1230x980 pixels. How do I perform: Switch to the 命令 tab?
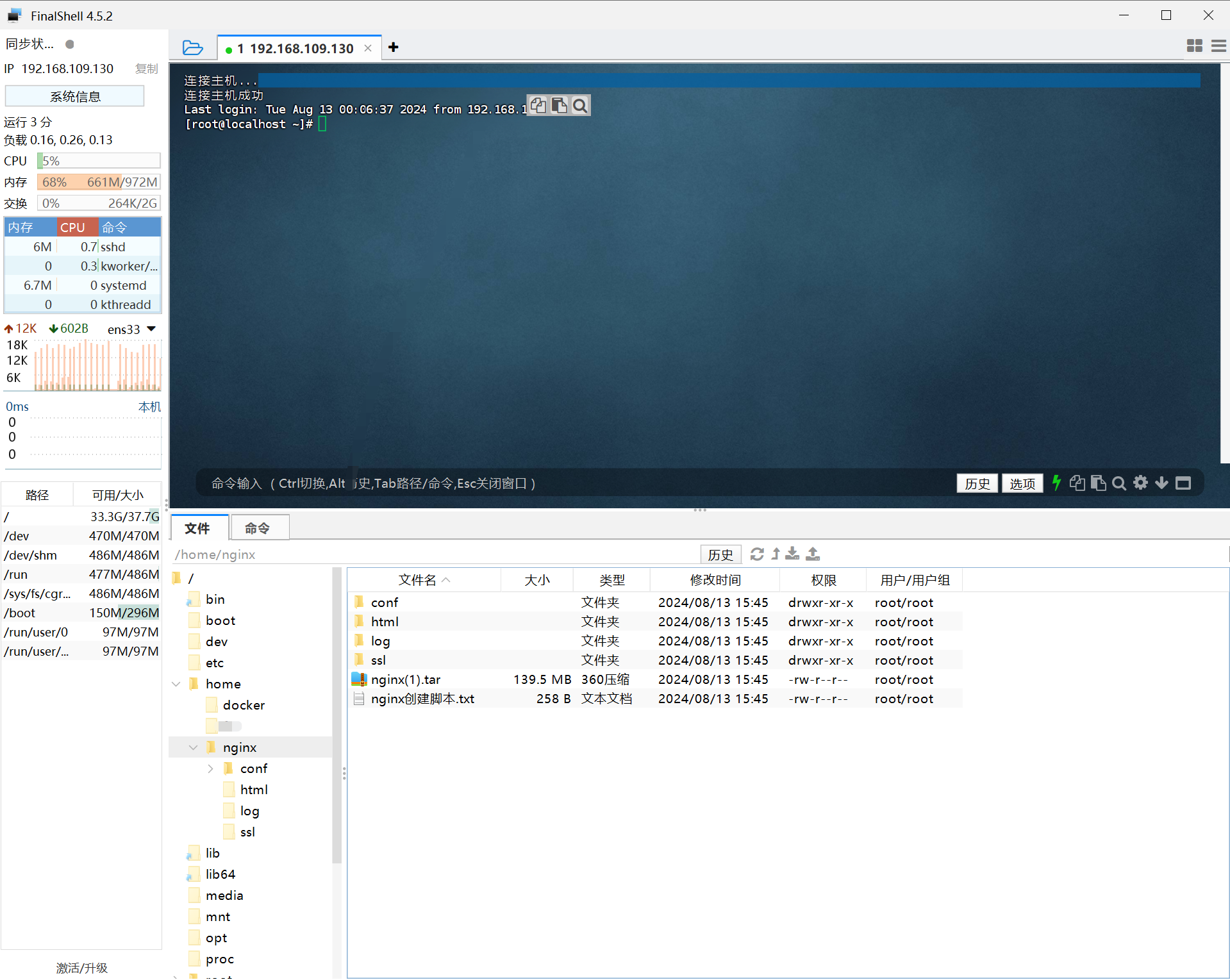pos(257,528)
